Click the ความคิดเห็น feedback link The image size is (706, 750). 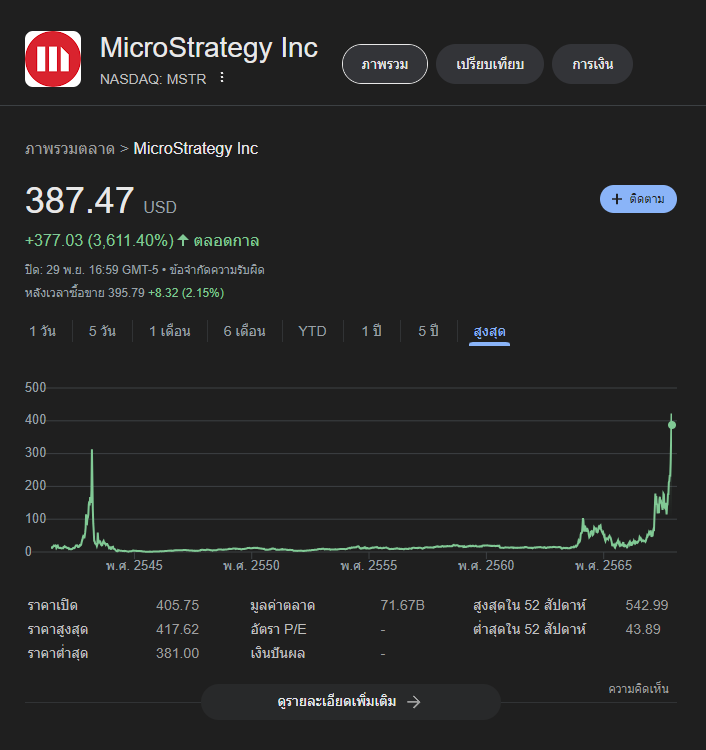pyautogui.click(x=638, y=689)
